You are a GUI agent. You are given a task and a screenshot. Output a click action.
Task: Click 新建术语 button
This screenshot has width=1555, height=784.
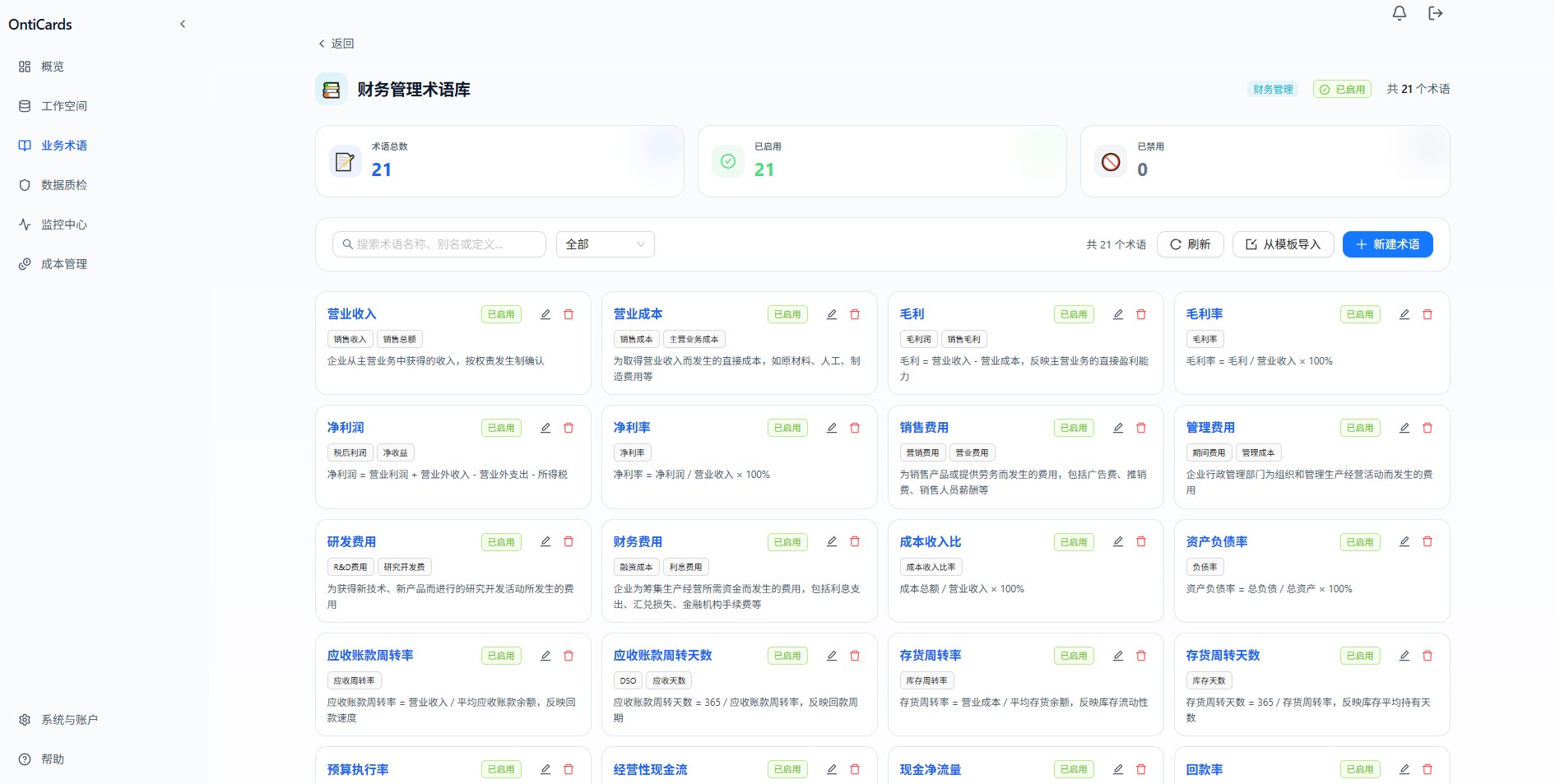[x=1387, y=244]
